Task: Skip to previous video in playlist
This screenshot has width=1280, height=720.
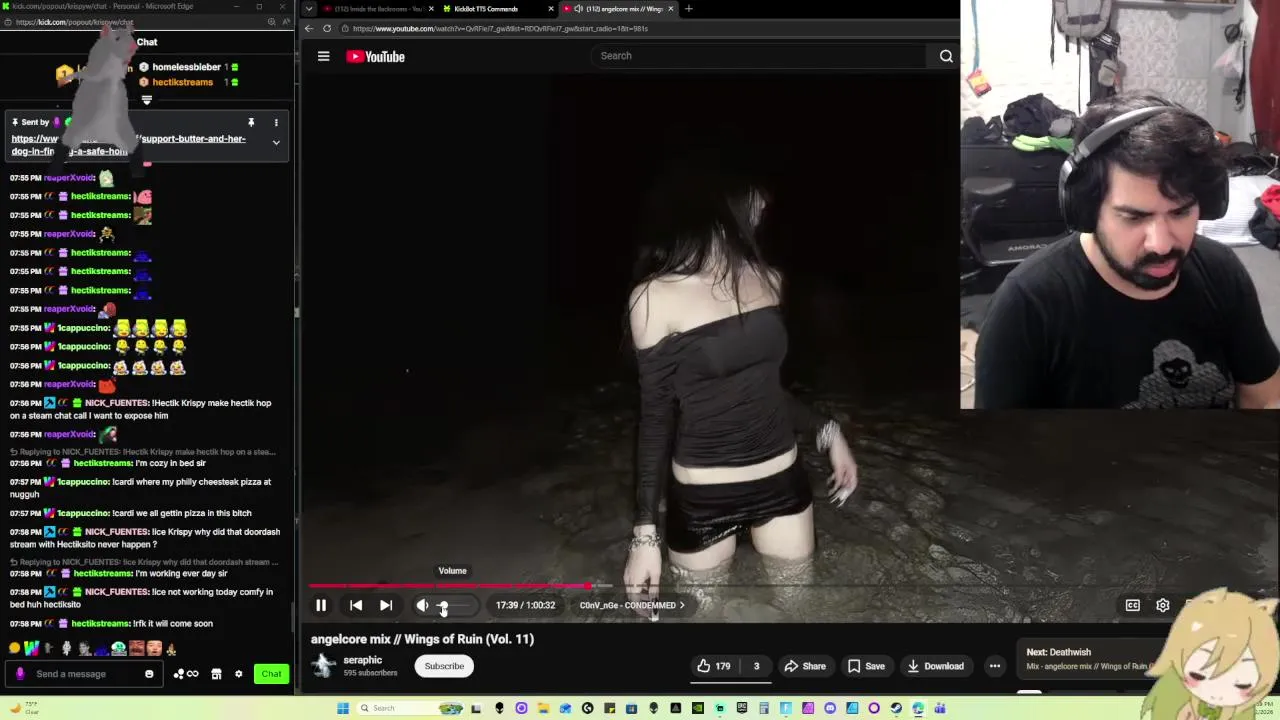Action: (x=356, y=605)
